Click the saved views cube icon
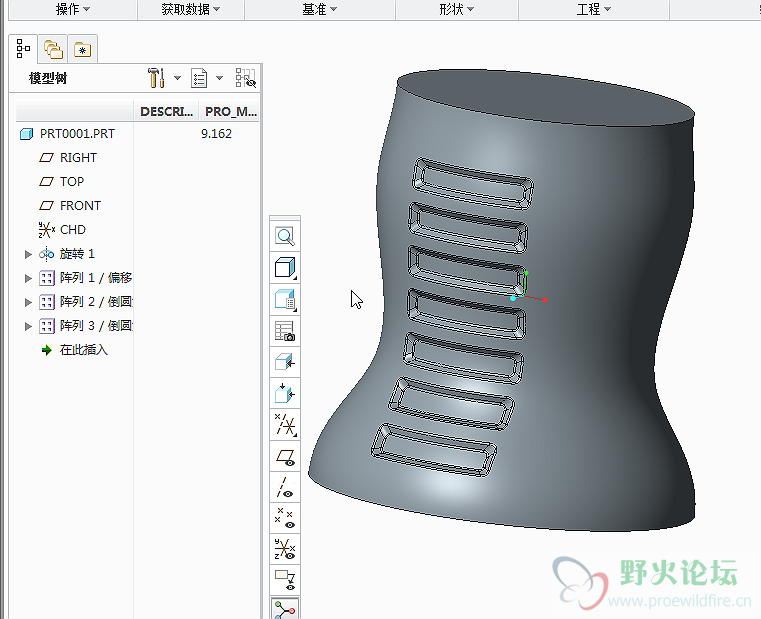Screen dimensions: 761x619 [285, 300]
